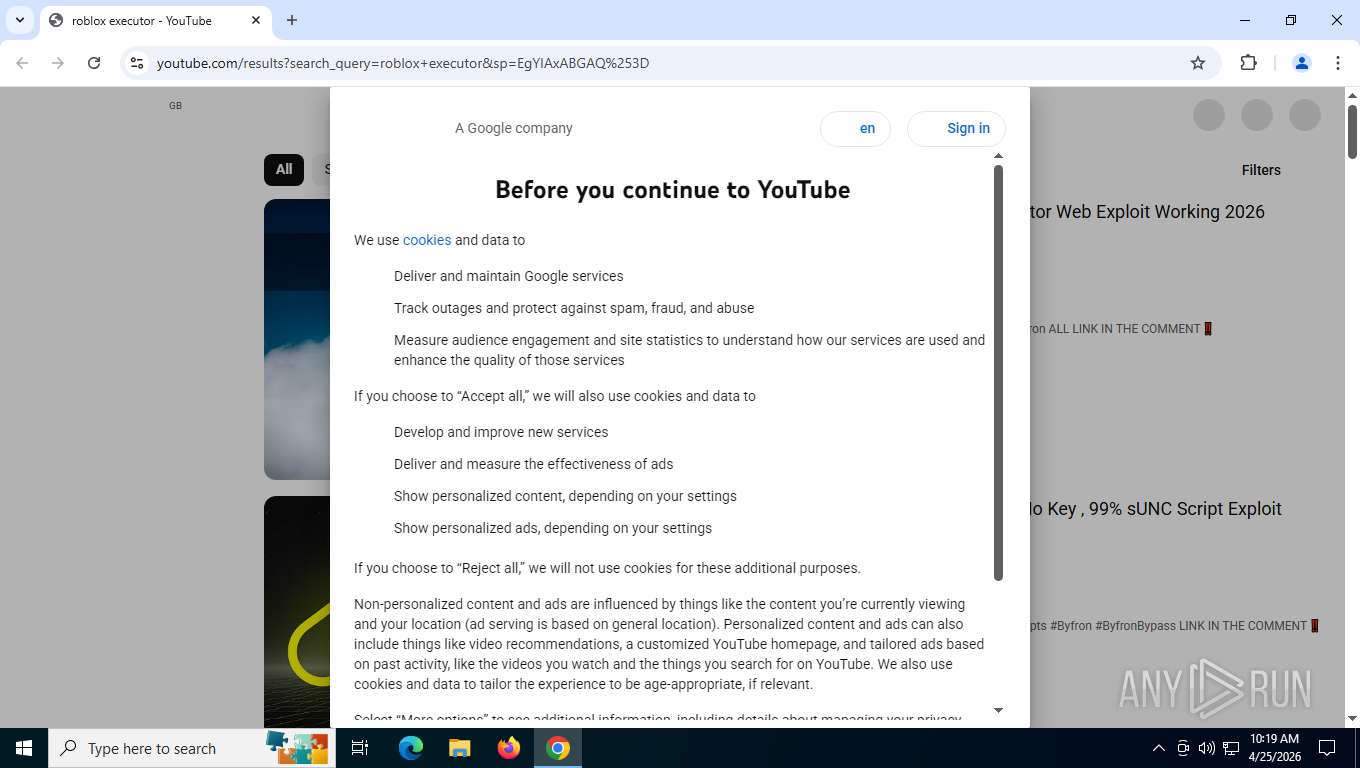
Task: Open site information icon in address bar
Action: [138, 63]
